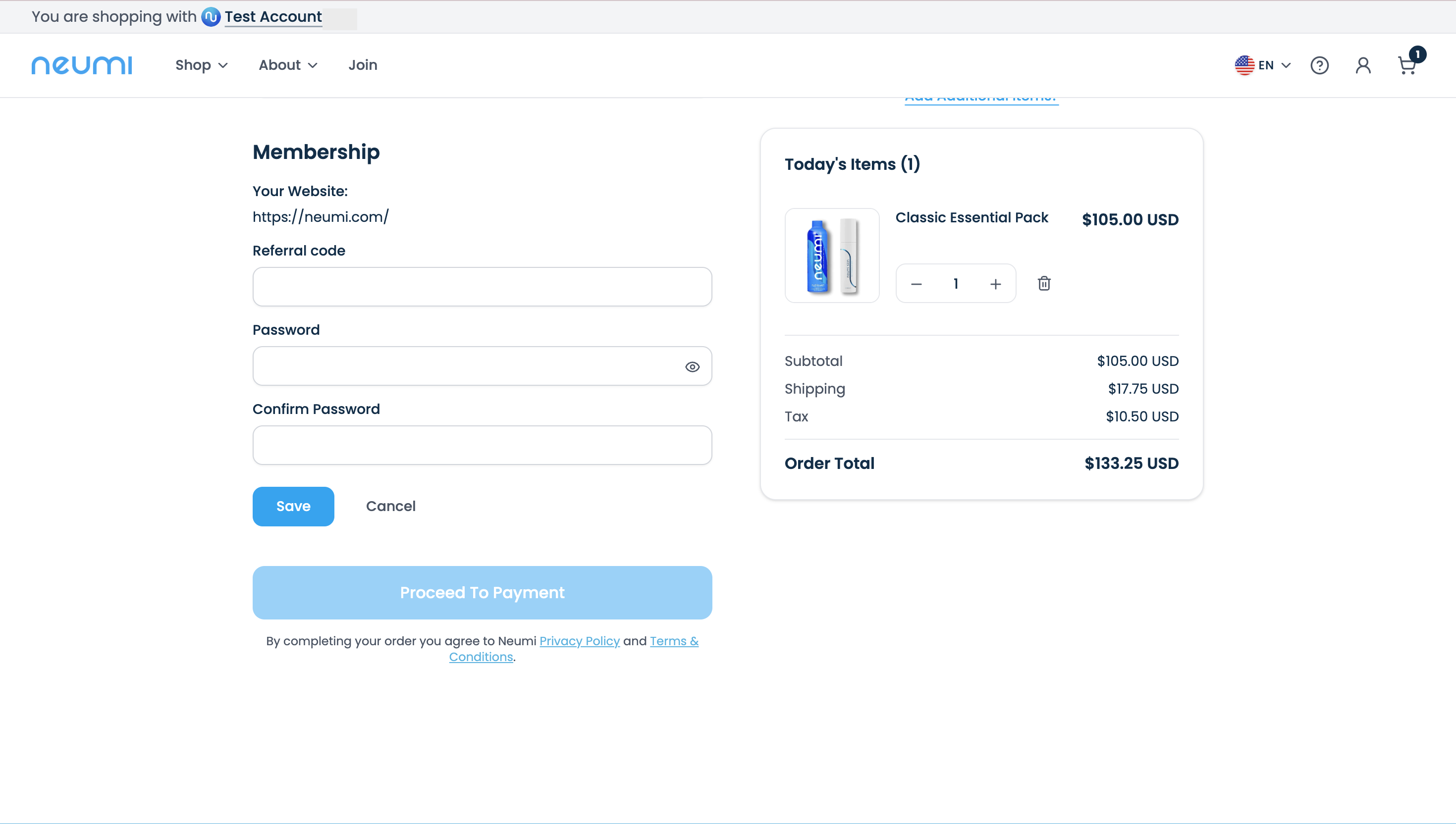This screenshot has width=1456, height=824.
Task: Open the Join menu item
Action: point(363,65)
